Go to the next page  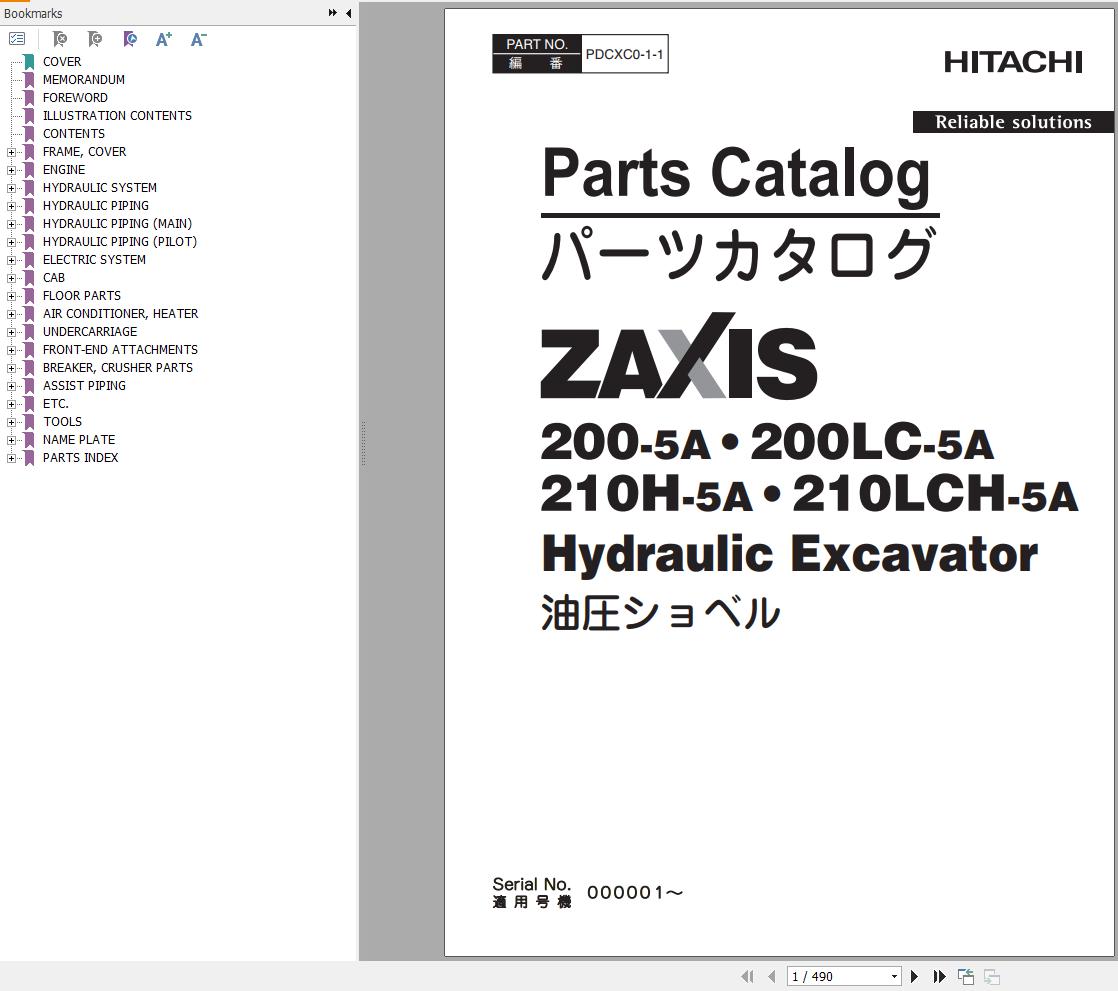[x=914, y=976]
